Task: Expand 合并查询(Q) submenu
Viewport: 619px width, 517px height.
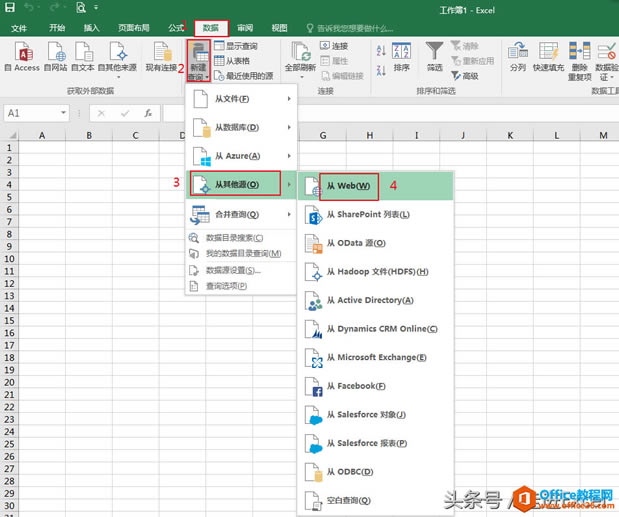Action: click(x=242, y=214)
